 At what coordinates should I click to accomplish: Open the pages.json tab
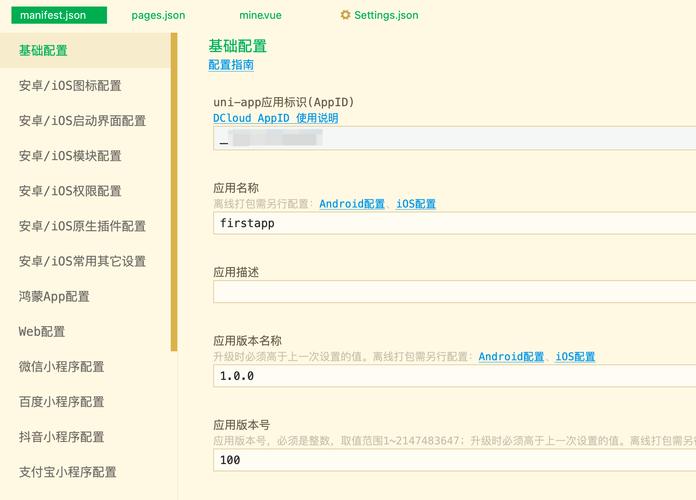click(158, 16)
